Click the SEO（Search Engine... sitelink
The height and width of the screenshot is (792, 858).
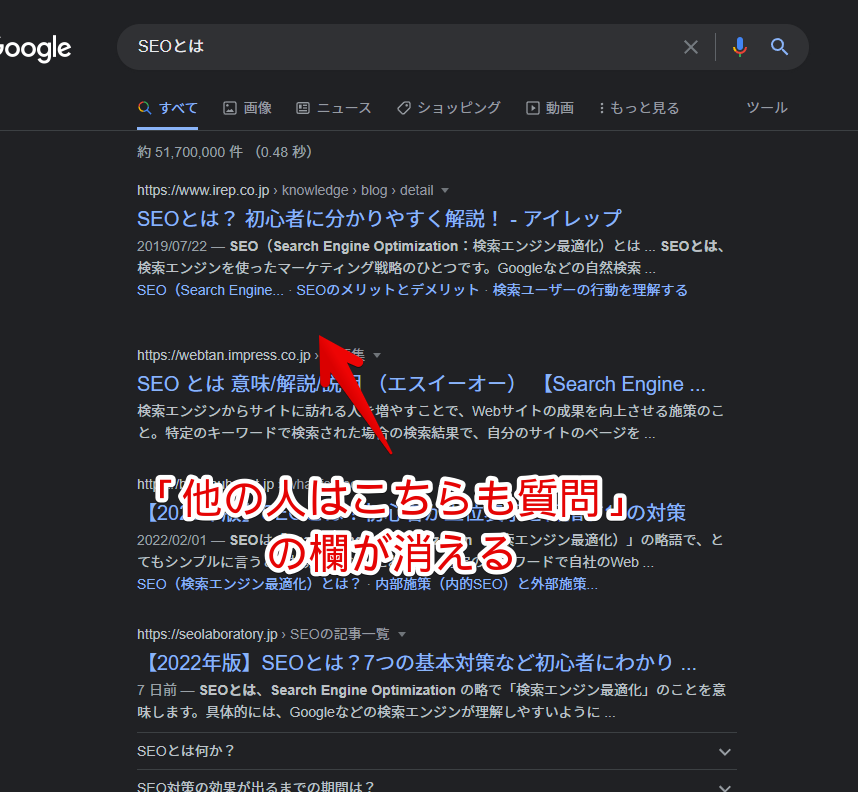pos(210,290)
